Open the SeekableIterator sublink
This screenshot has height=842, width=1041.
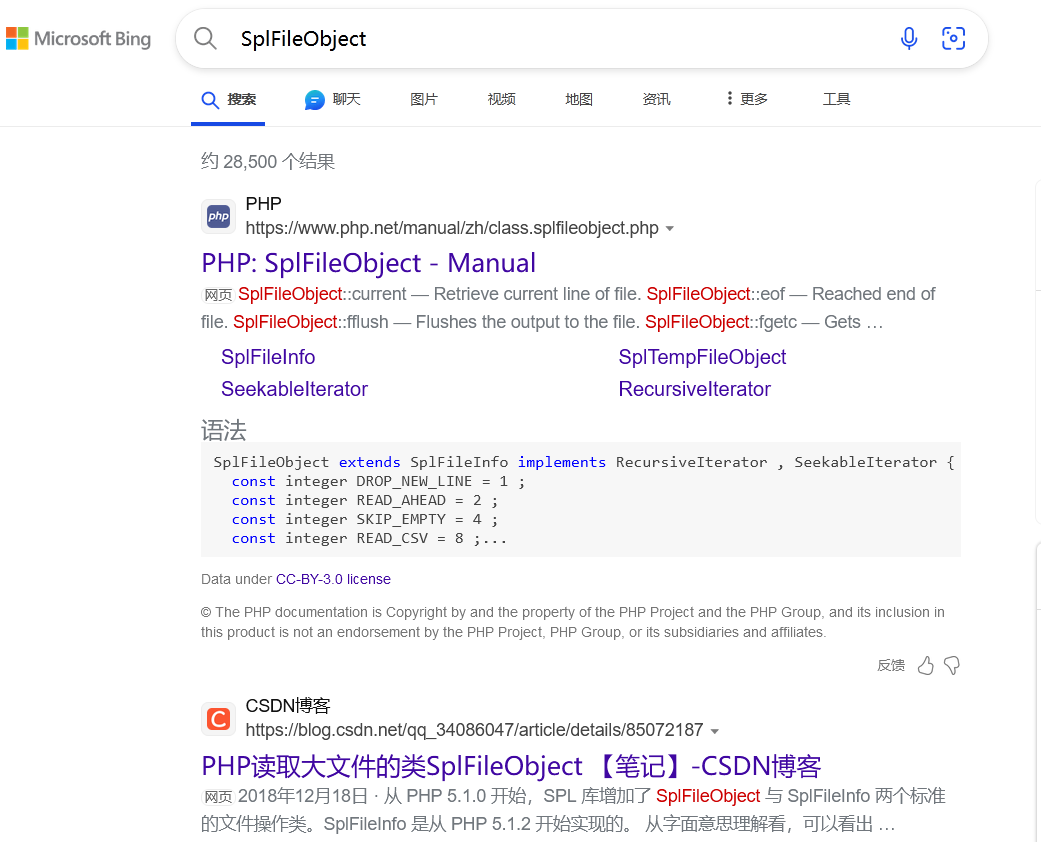(x=294, y=389)
